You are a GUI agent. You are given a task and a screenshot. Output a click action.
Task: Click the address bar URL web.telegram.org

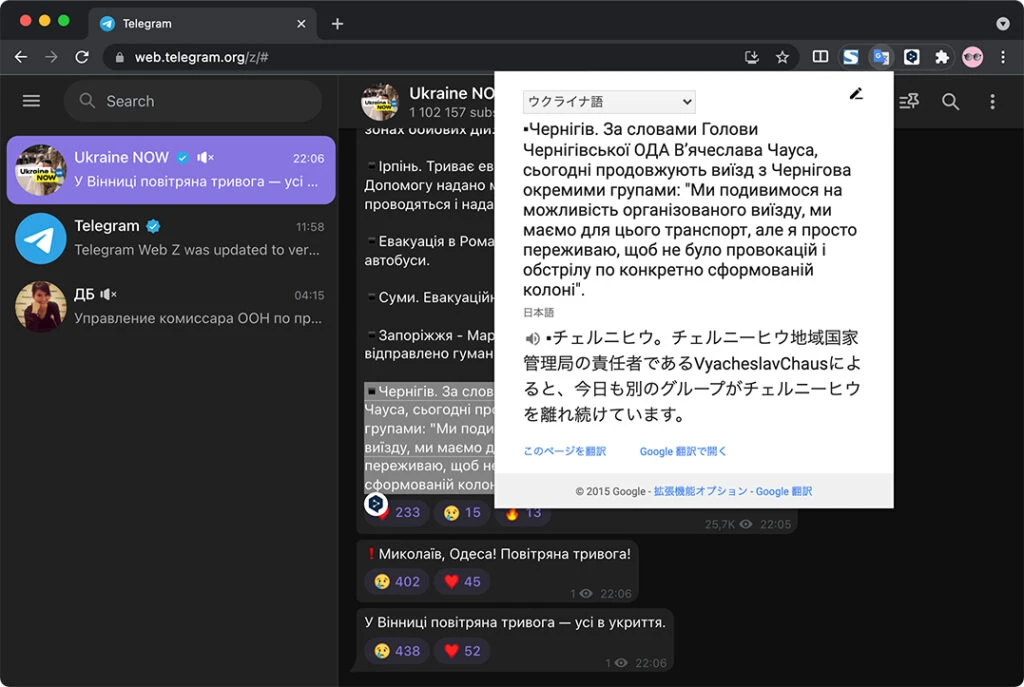201,57
